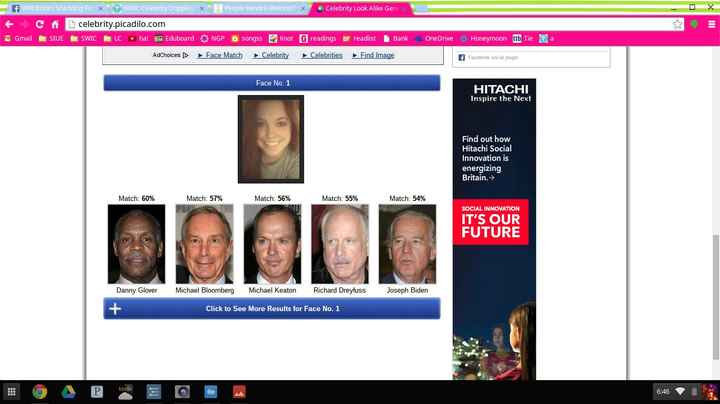The image size is (720, 404).
Task: Open the red app icon on shelf
Action: point(239,392)
